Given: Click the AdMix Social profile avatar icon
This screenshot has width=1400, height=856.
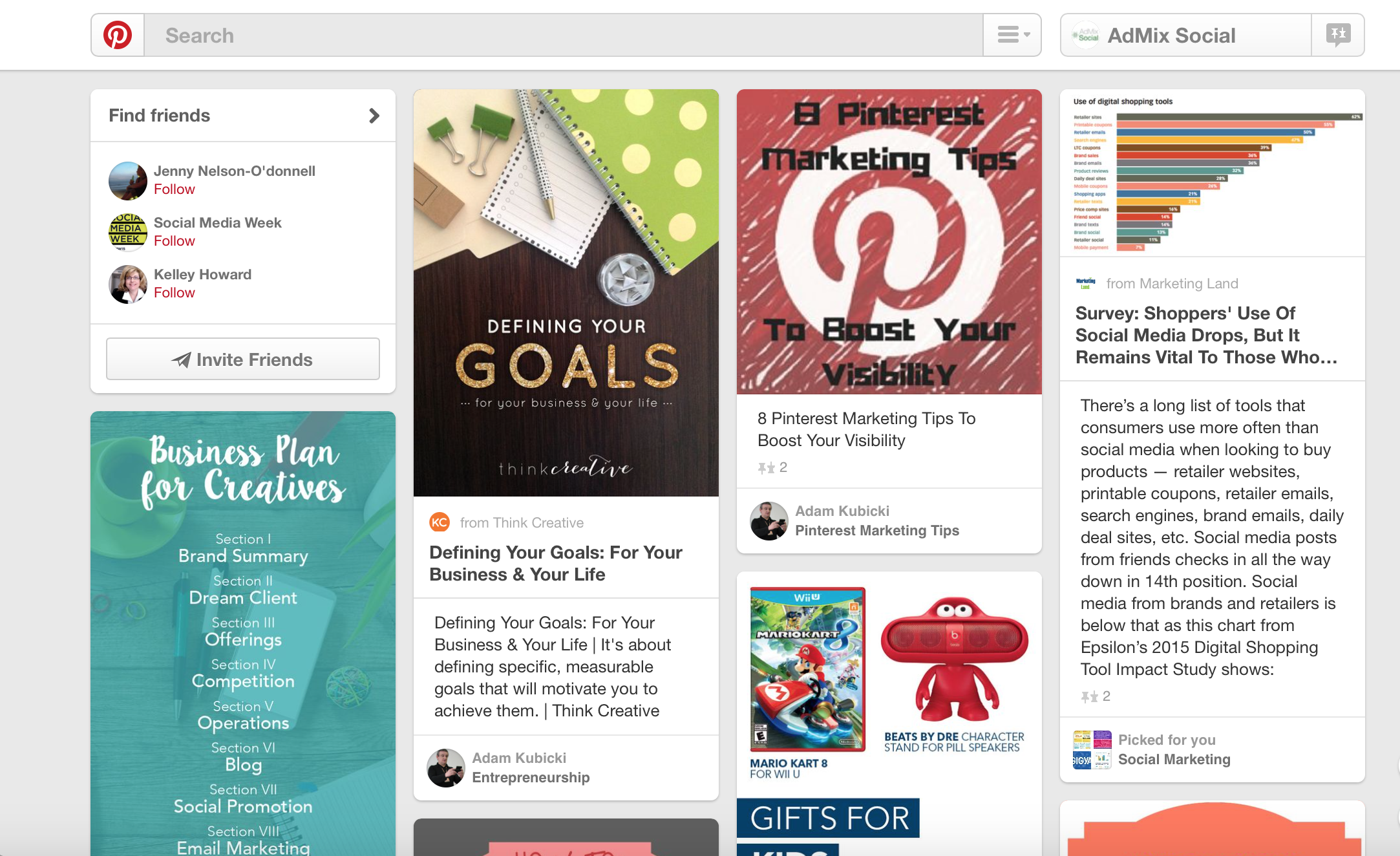Looking at the screenshot, I should (1086, 35).
